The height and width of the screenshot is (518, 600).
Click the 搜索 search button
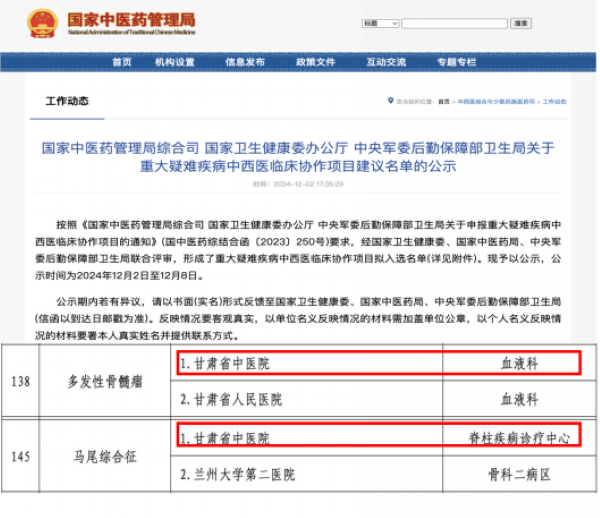pyautogui.click(x=521, y=23)
